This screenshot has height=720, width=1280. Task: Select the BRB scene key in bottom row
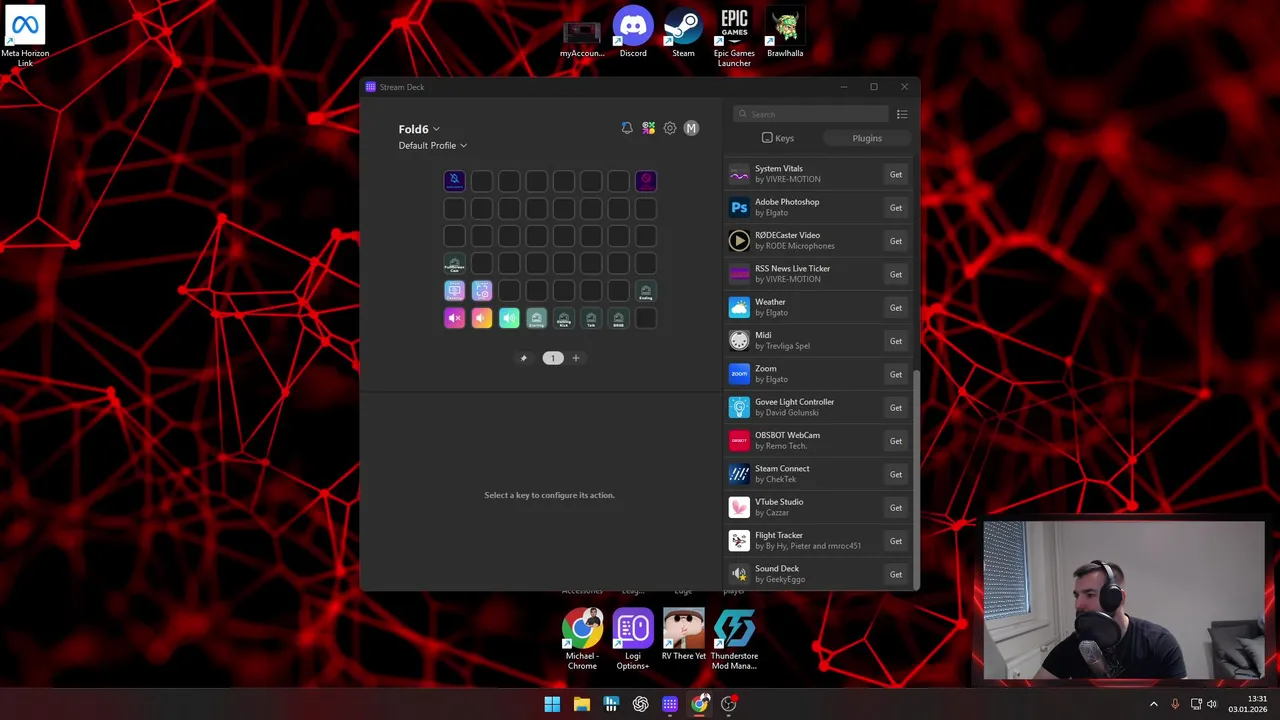pyautogui.click(x=618, y=318)
